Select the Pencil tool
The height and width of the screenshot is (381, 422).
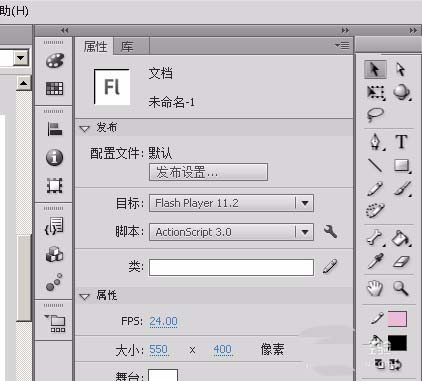(375, 189)
